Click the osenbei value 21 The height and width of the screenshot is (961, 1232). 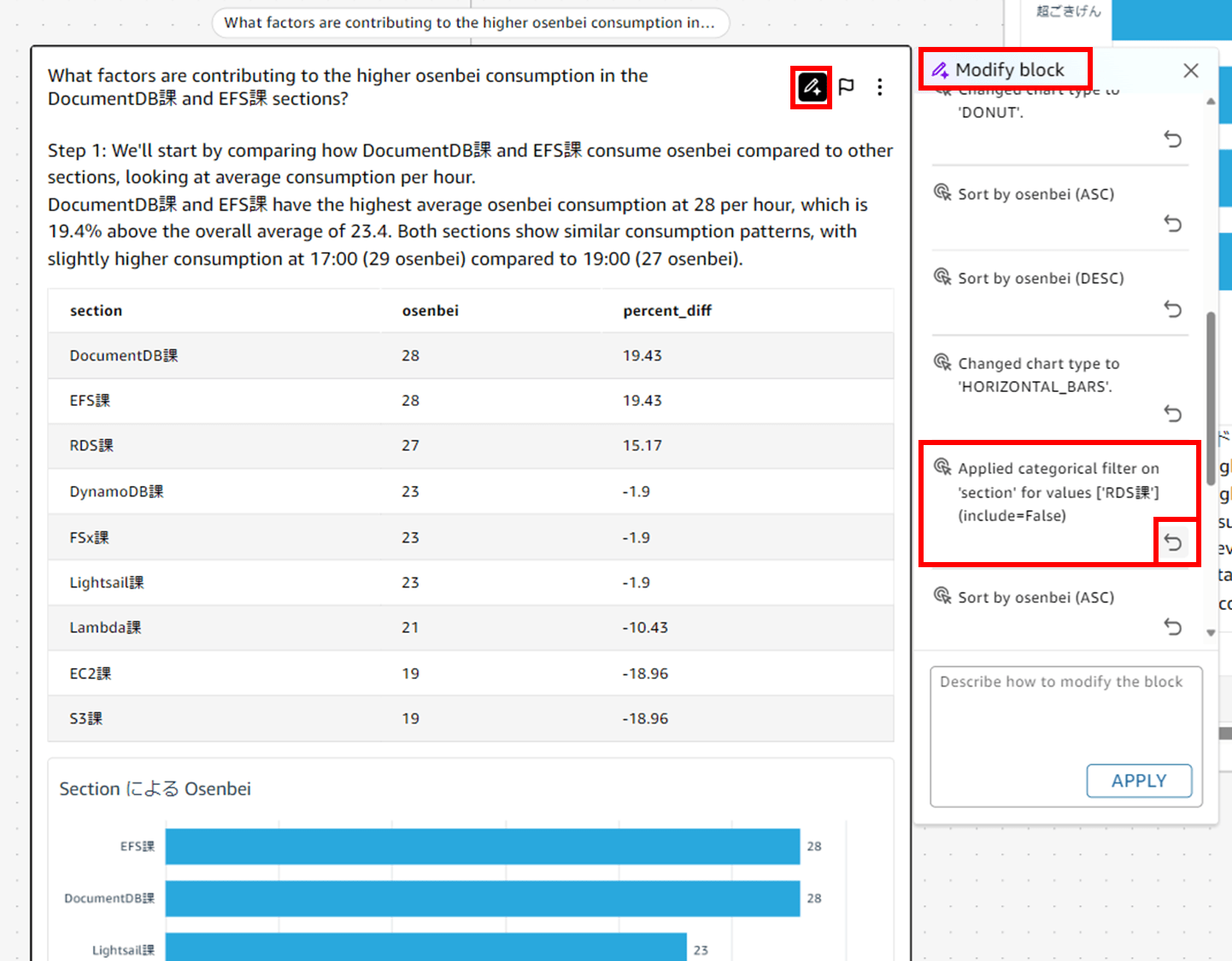[410, 628]
